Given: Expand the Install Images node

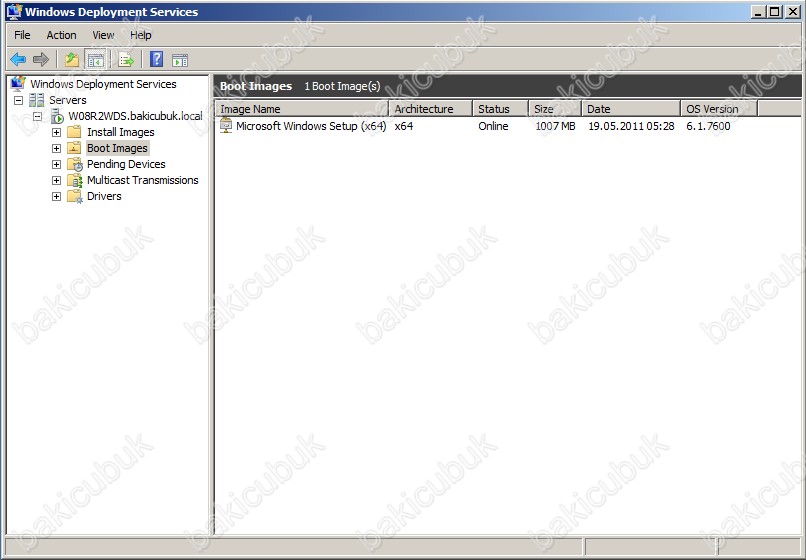Looking at the screenshot, I should tap(57, 132).
